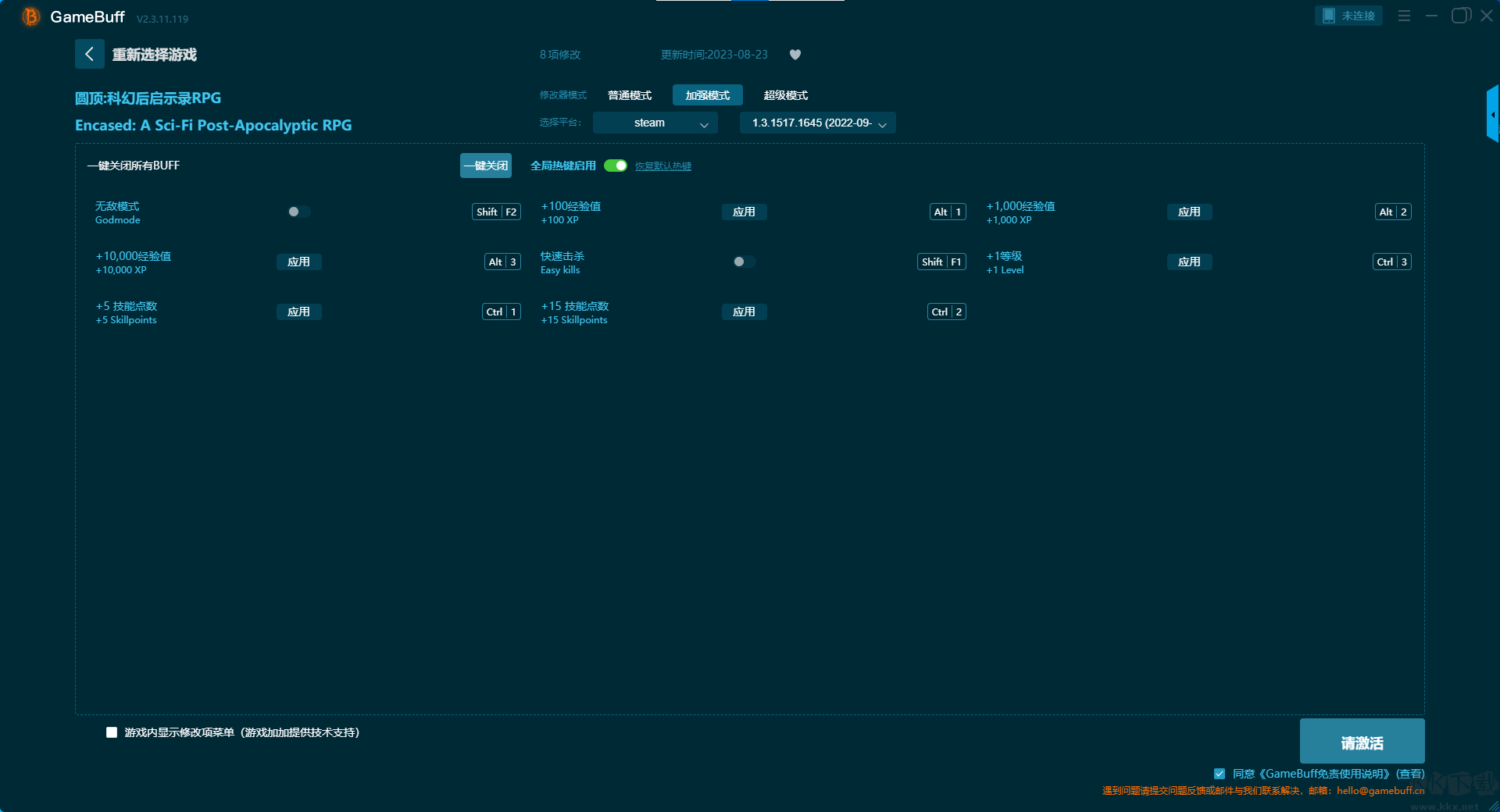The width and height of the screenshot is (1500, 812).
Task: Apply the +100 XP cheat
Action: [x=744, y=212]
